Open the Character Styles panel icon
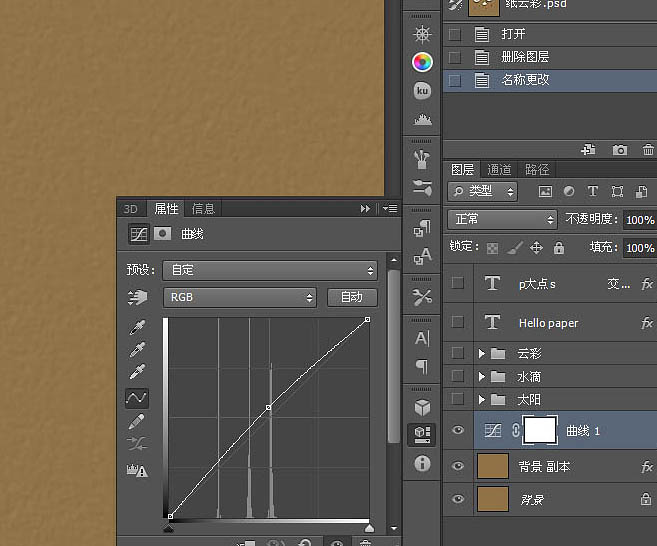 pos(422,256)
